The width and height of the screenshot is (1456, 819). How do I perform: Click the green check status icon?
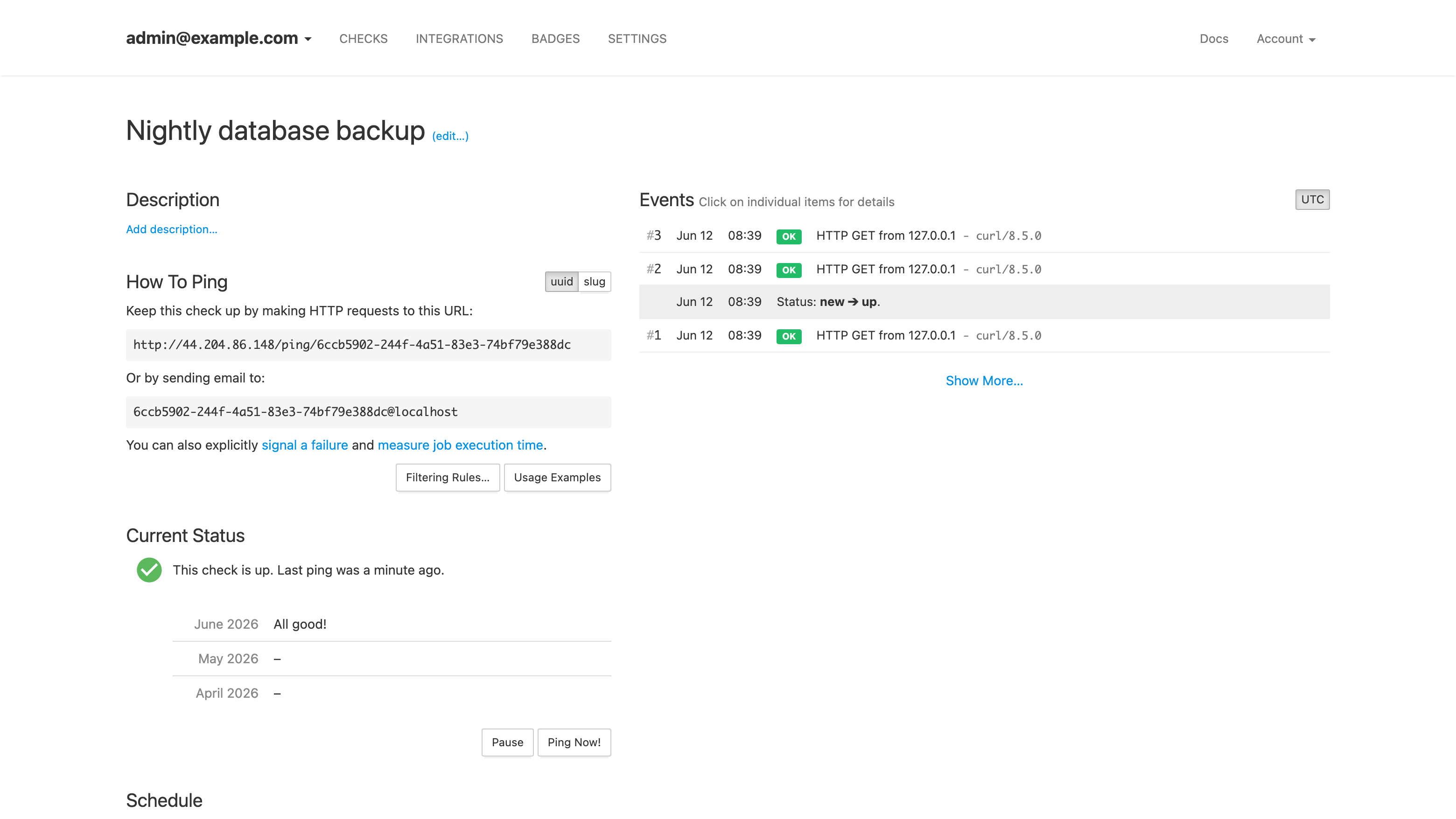tap(149, 570)
